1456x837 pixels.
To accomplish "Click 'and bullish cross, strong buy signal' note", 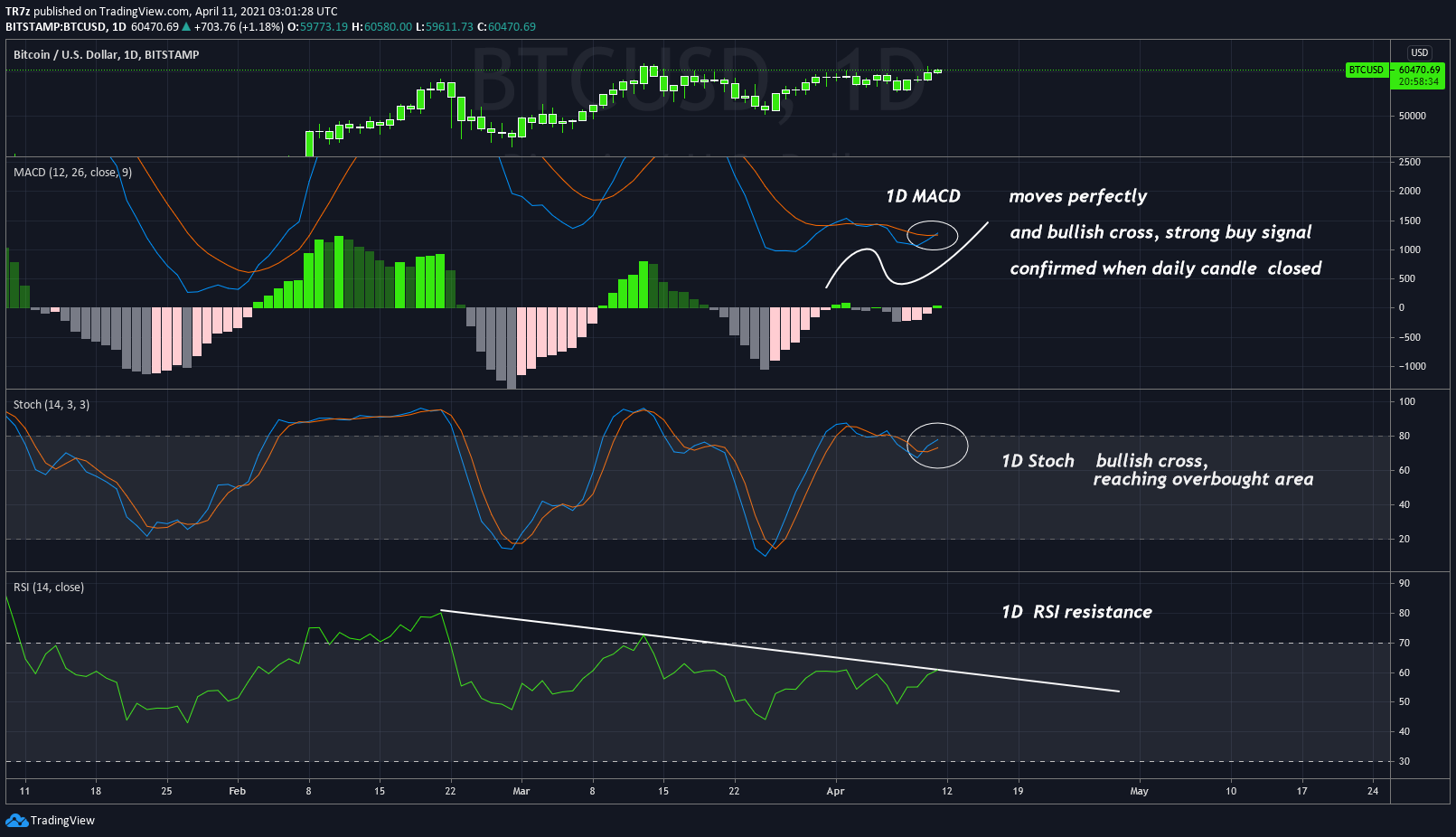I will (1160, 232).
